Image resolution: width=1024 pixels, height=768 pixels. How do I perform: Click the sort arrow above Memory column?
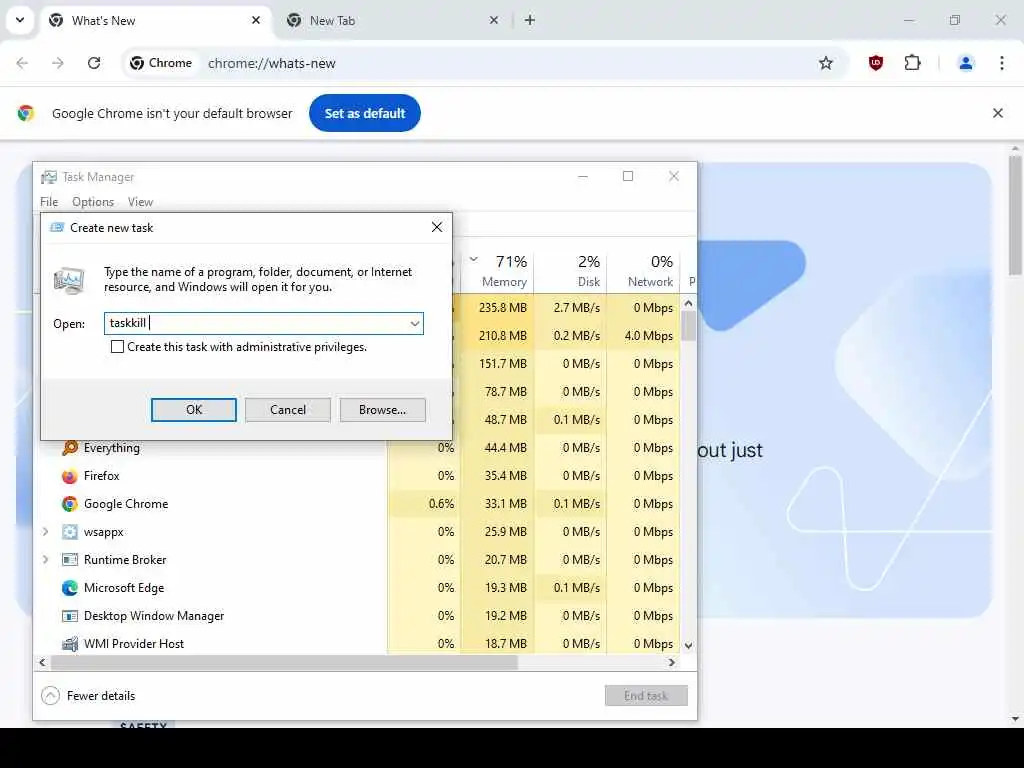pos(473,259)
